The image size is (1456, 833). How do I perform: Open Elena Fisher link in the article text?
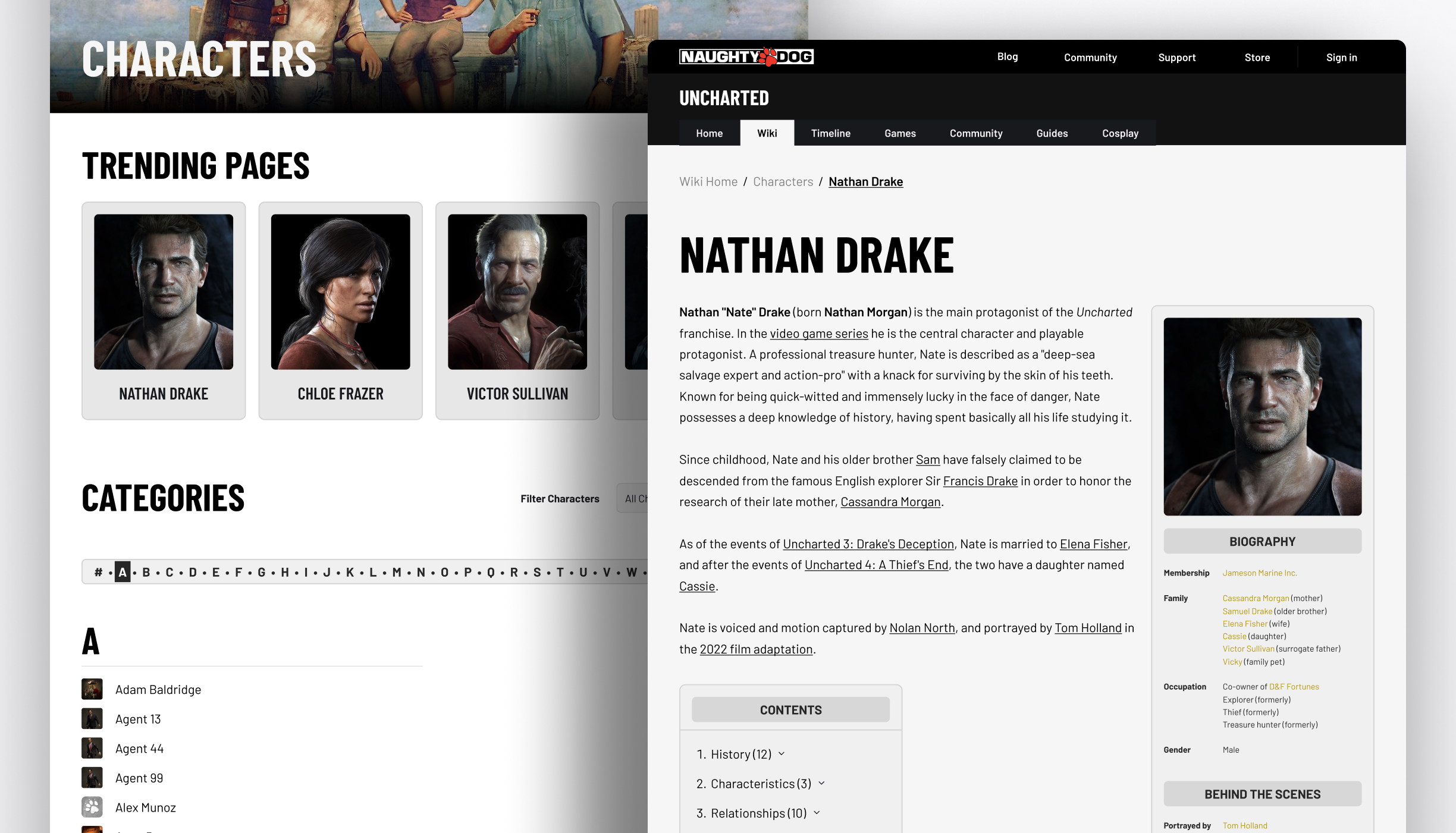[x=1094, y=544]
